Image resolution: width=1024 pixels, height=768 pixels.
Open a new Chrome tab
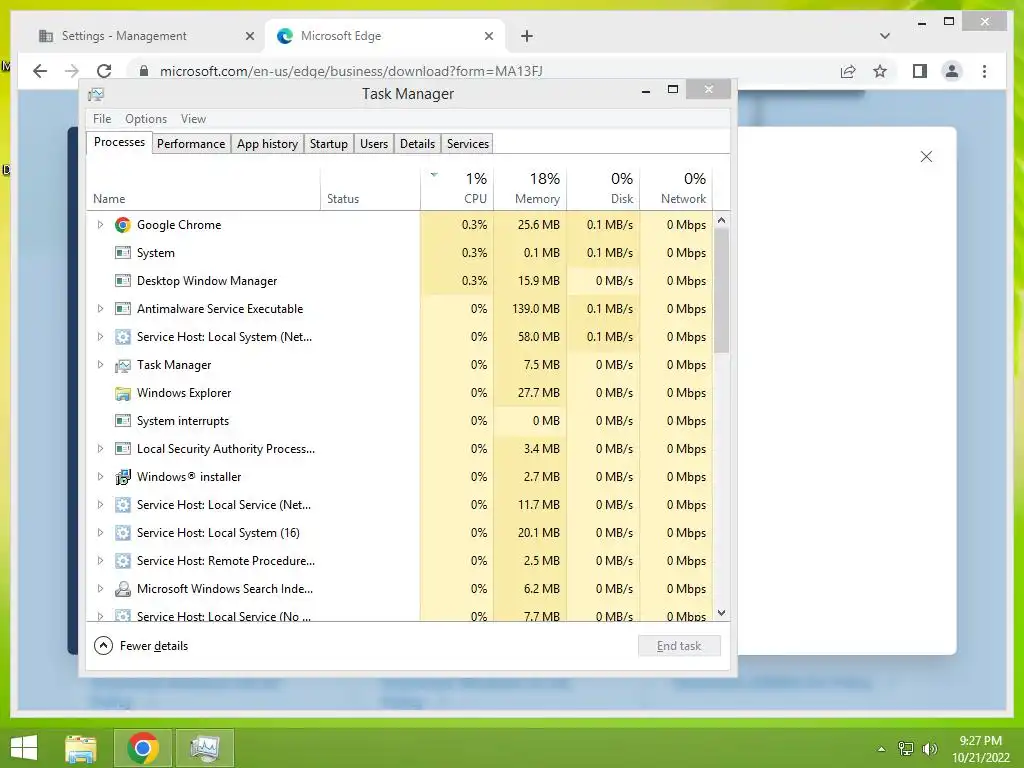527,36
